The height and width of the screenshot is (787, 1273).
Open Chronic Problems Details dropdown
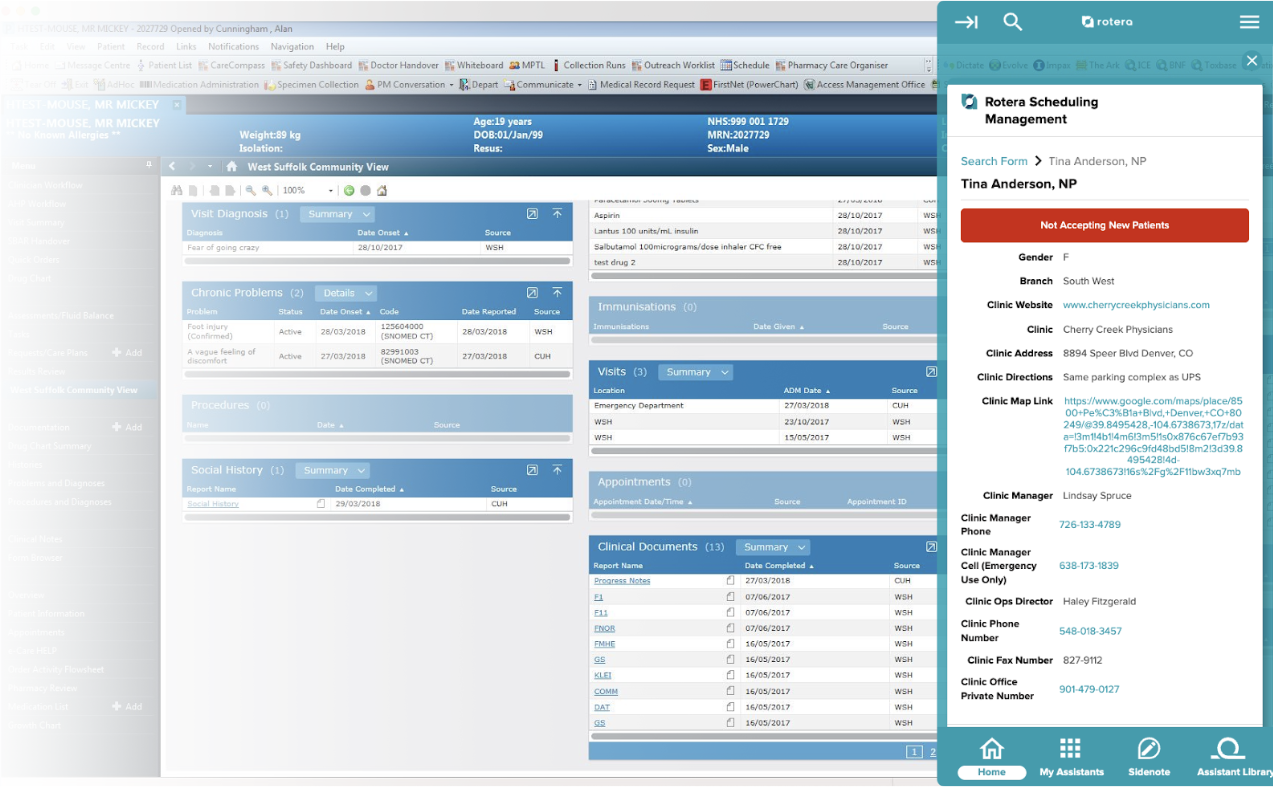click(346, 293)
